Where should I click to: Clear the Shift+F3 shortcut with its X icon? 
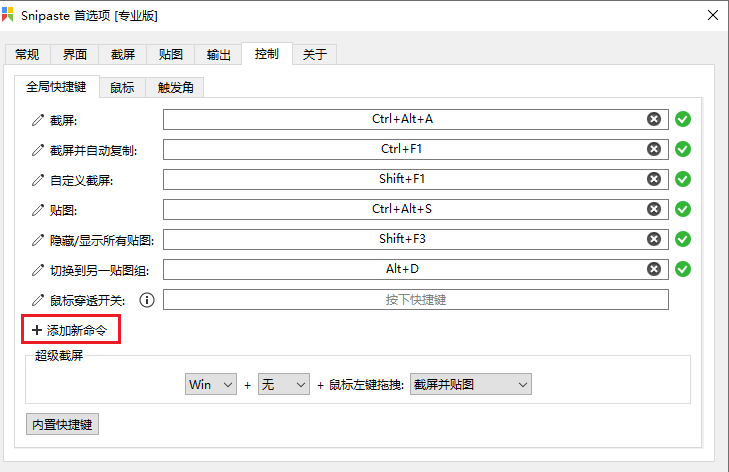pyautogui.click(x=654, y=239)
